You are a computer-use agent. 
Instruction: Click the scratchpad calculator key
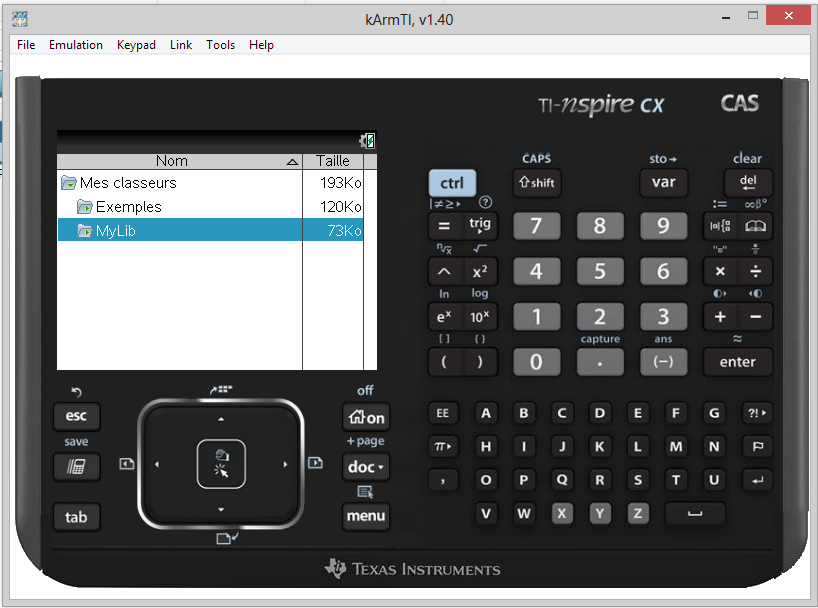pos(76,467)
